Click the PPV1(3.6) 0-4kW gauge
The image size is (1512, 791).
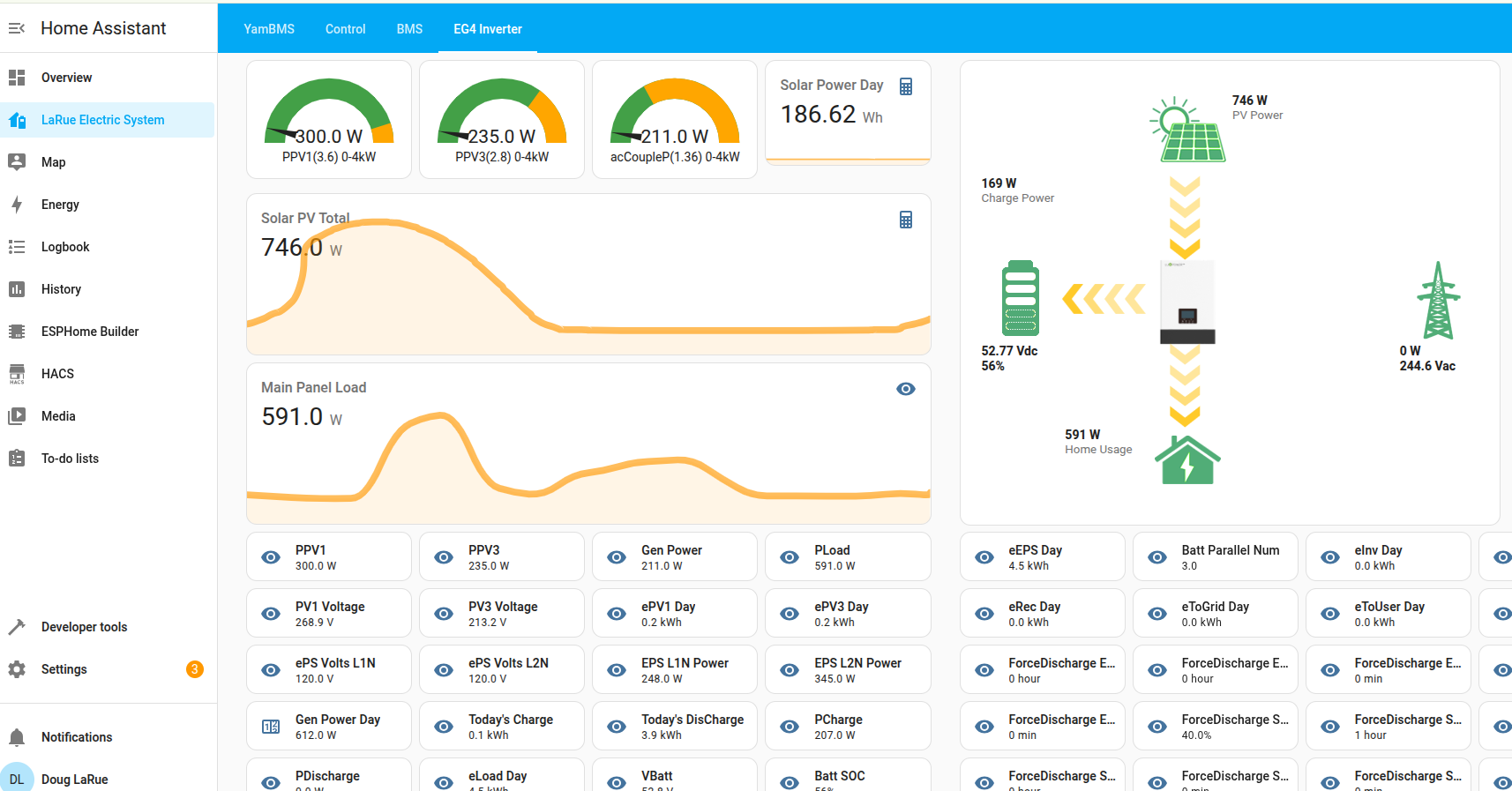tap(329, 120)
